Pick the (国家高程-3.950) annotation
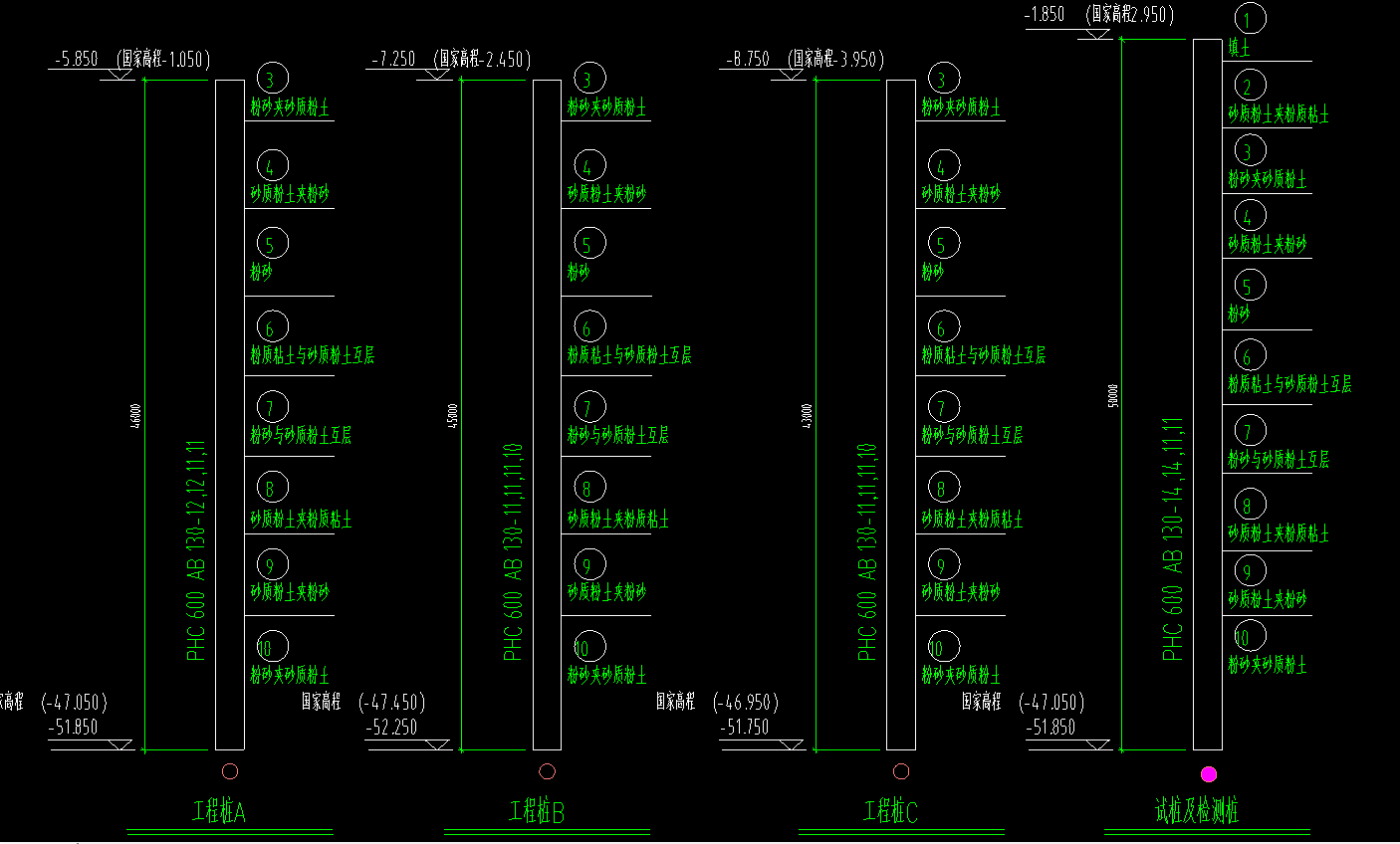The height and width of the screenshot is (844, 1400). pos(835,59)
